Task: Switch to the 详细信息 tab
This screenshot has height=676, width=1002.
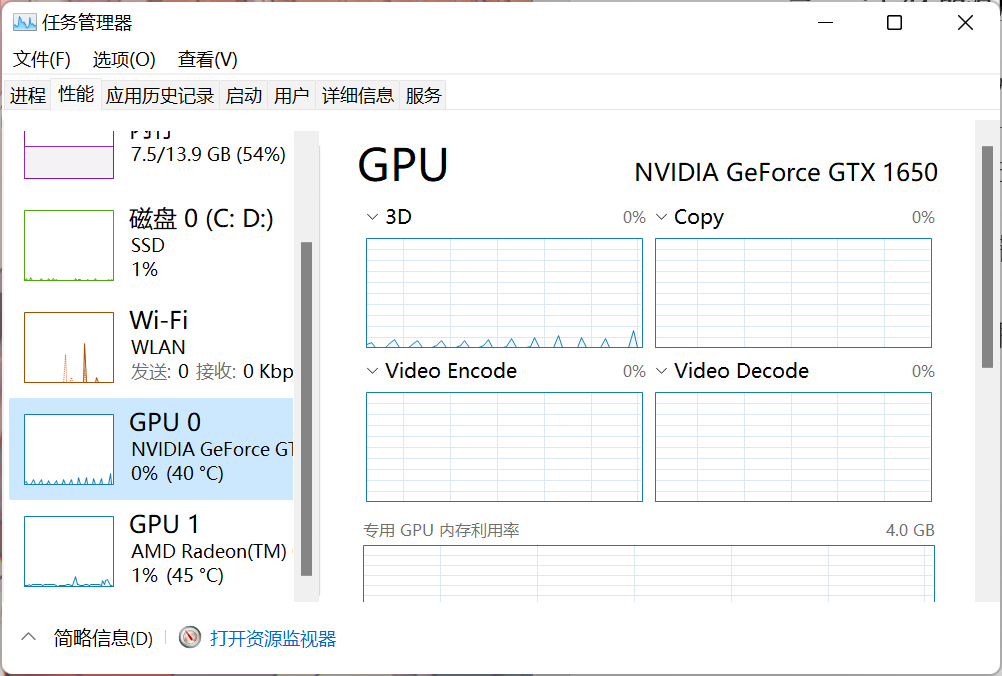Action: 357,96
